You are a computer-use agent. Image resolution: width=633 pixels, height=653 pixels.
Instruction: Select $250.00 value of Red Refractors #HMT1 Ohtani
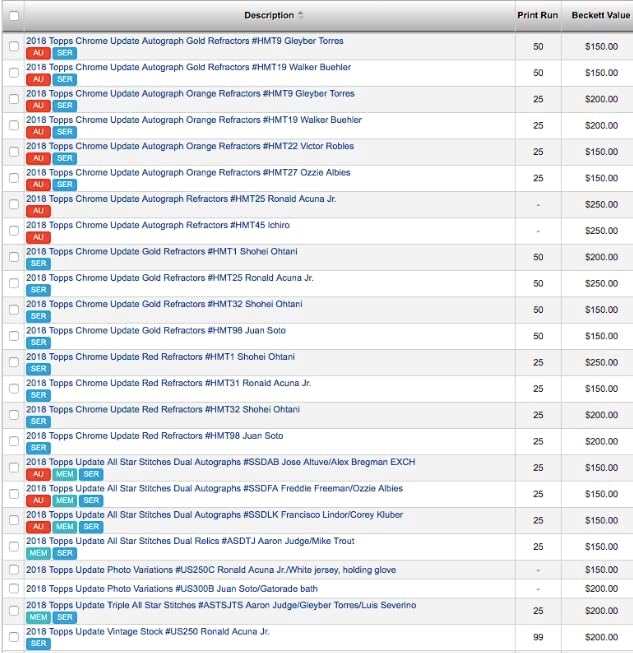[601, 362]
